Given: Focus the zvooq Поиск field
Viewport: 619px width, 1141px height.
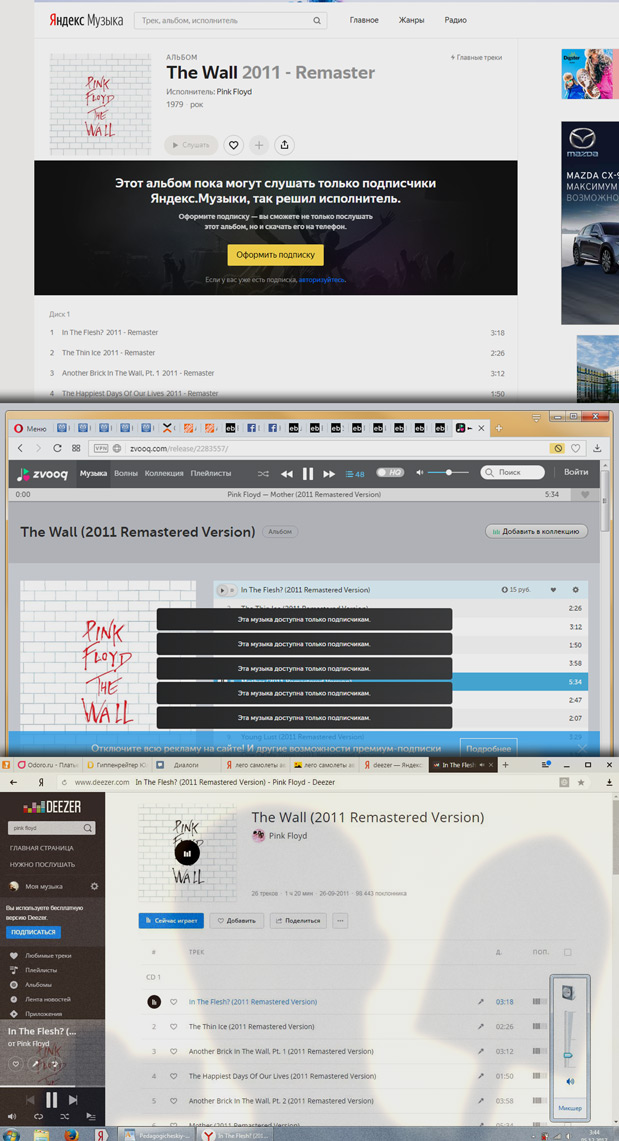Looking at the screenshot, I should (512, 472).
